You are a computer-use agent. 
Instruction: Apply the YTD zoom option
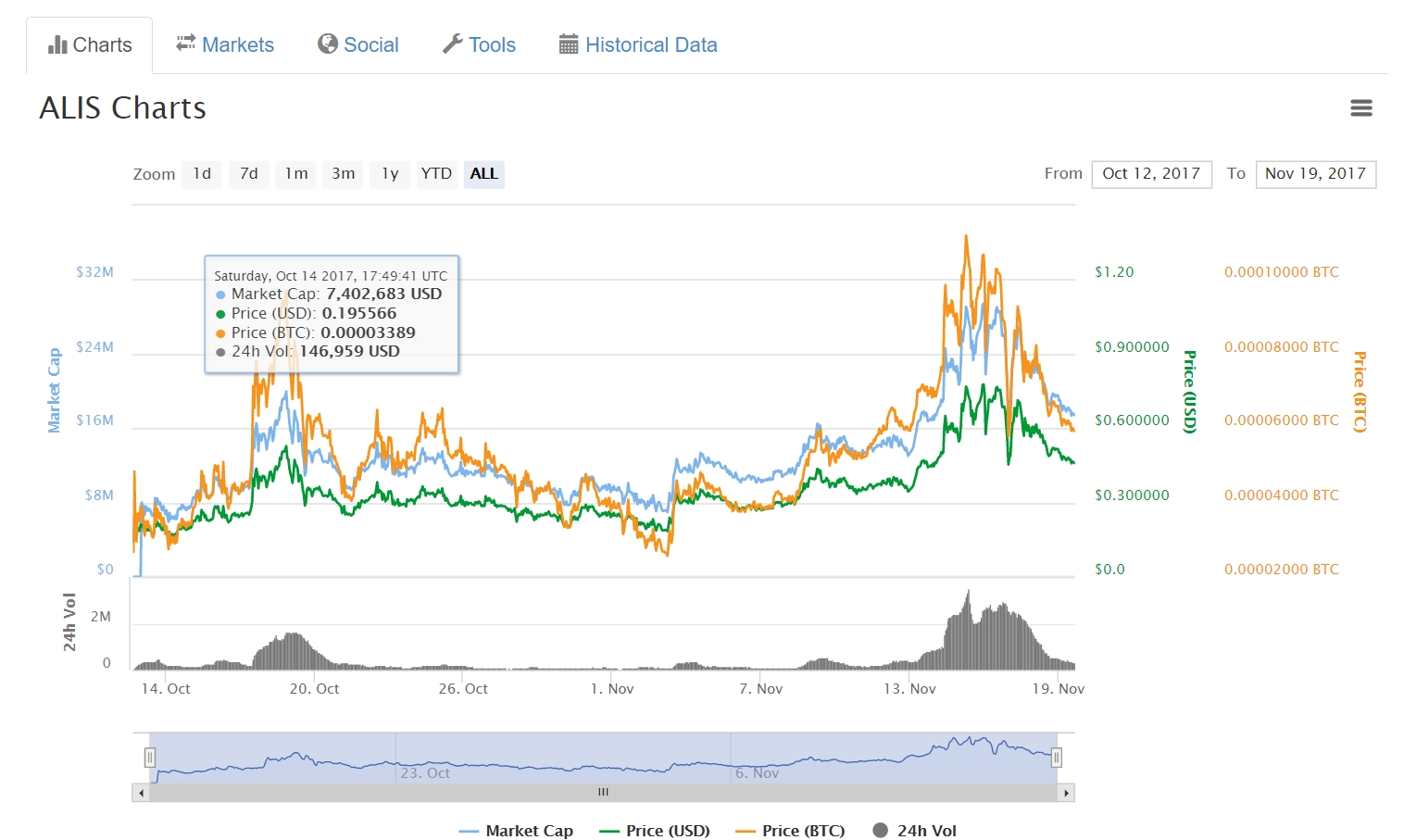tap(436, 173)
